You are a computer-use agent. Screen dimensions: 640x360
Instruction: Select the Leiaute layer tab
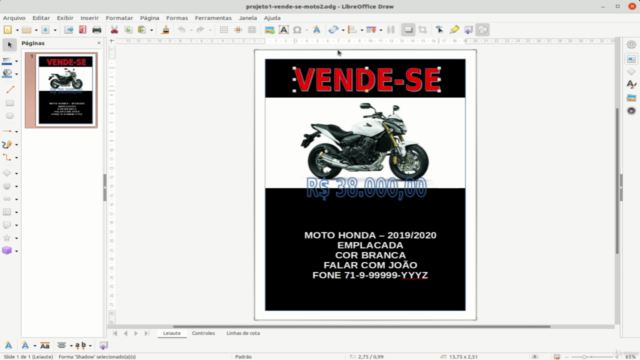(x=172, y=333)
